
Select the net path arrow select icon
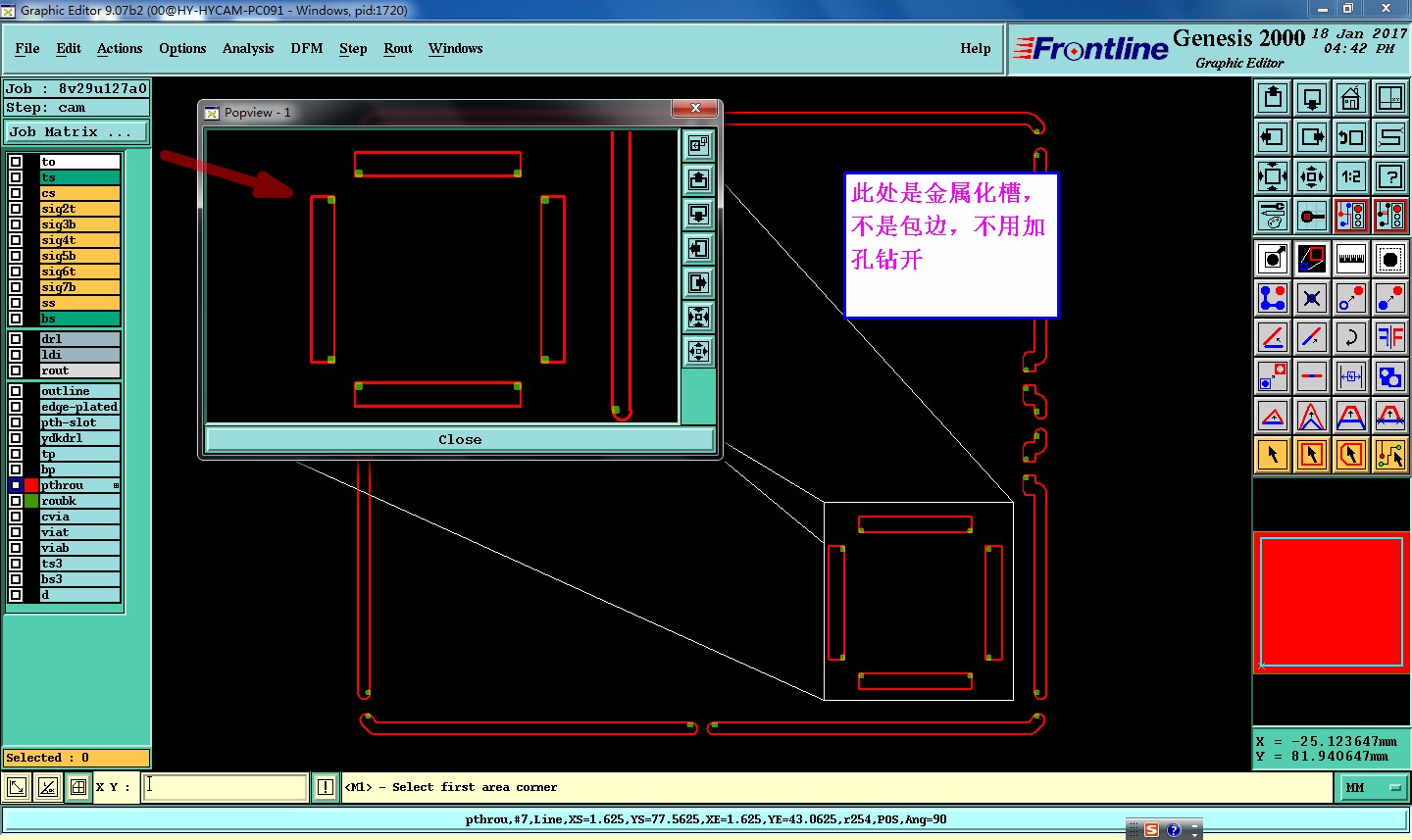[1390, 455]
